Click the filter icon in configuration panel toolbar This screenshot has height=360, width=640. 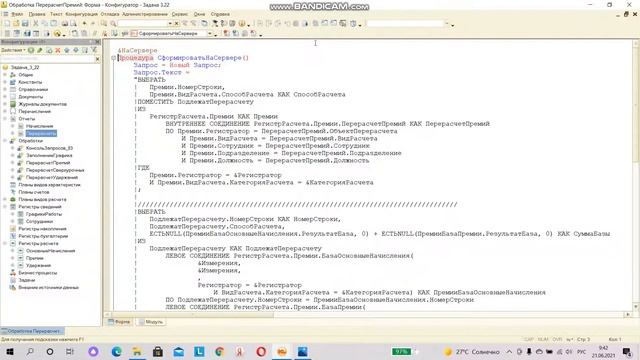point(94,50)
